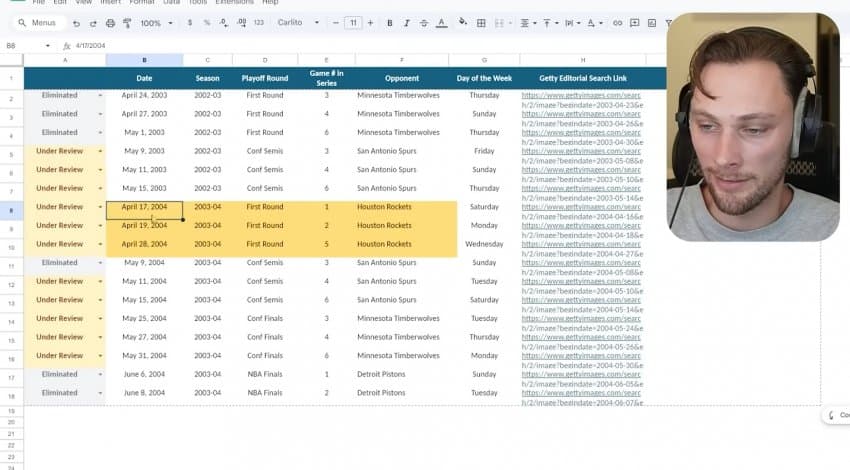
Task: Click the 'Day of the Week' header cell
Action: 484,78
